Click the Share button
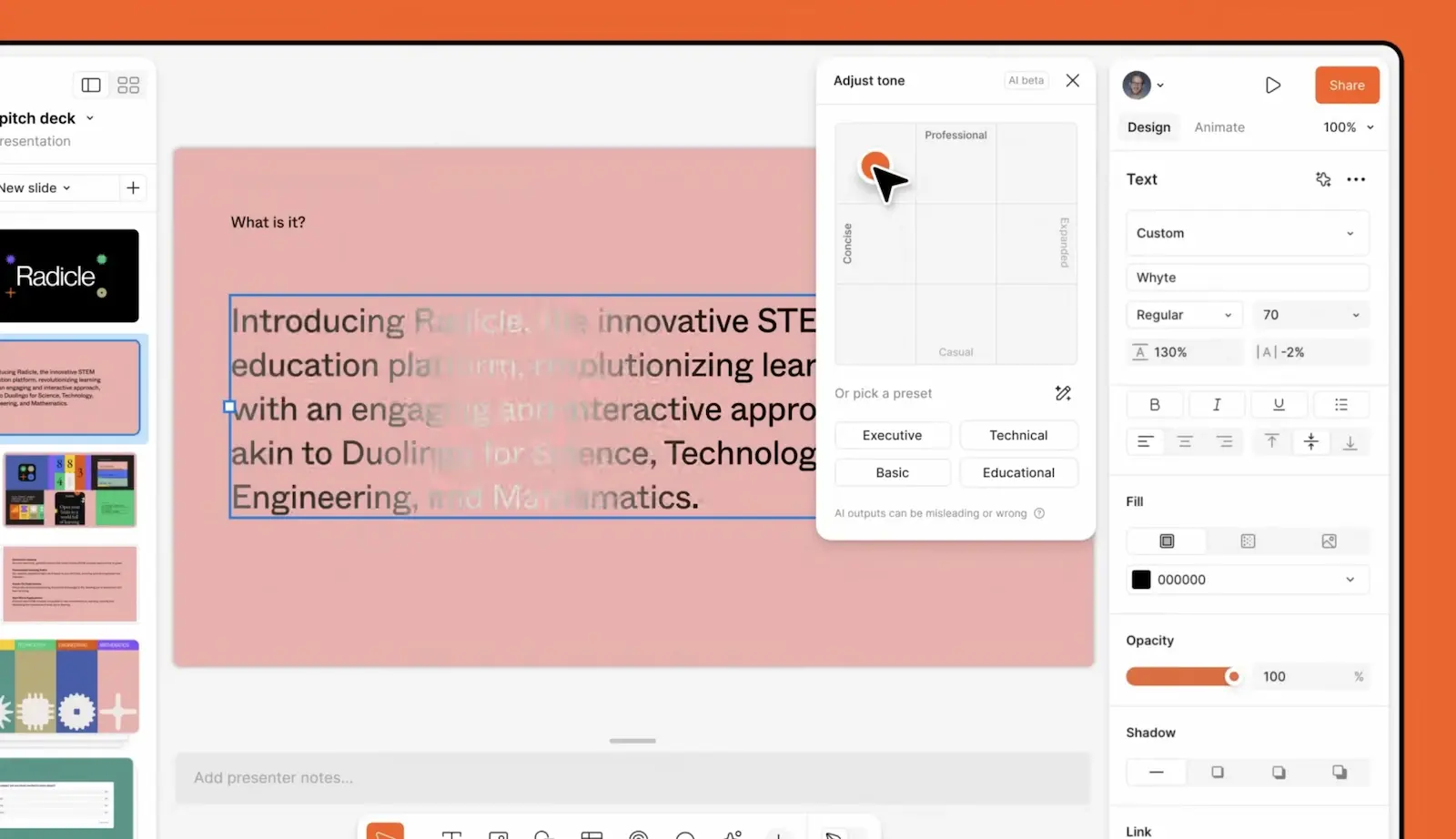This screenshot has width=1456, height=839. (1347, 85)
